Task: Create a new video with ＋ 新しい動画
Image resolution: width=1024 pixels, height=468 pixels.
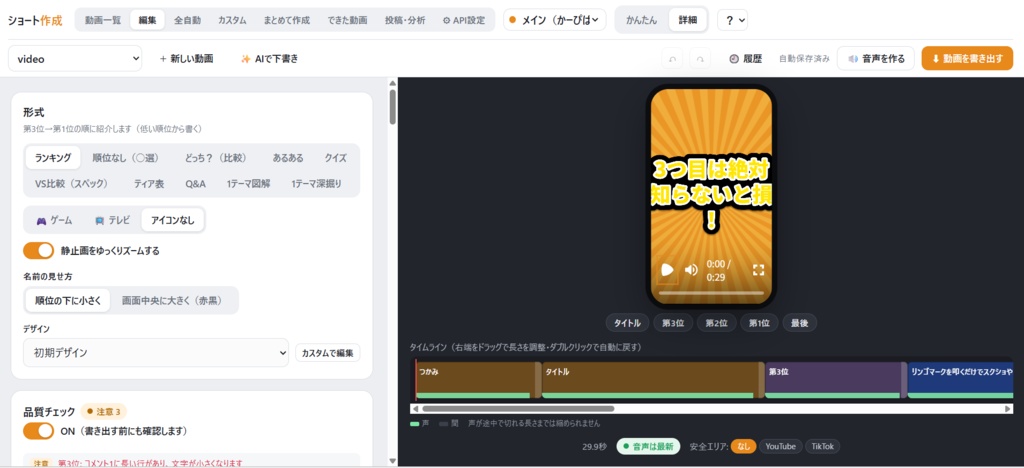Action: (186, 59)
